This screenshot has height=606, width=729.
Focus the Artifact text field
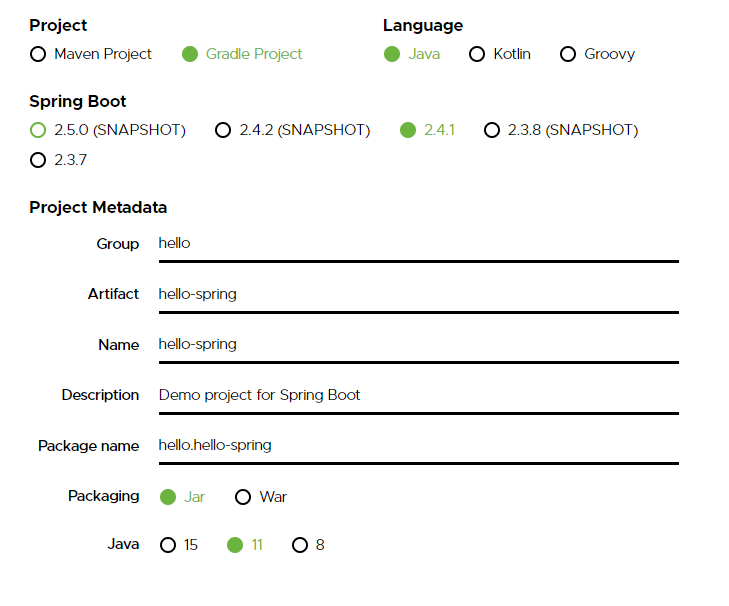click(x=418, y=294)
